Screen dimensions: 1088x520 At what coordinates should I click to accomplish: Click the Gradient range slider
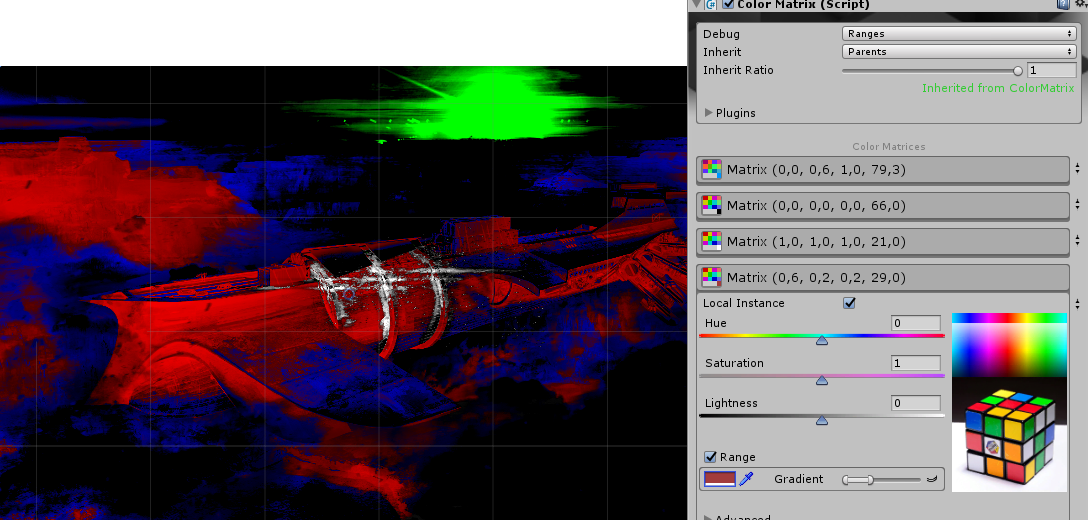(x=881, y=479)
